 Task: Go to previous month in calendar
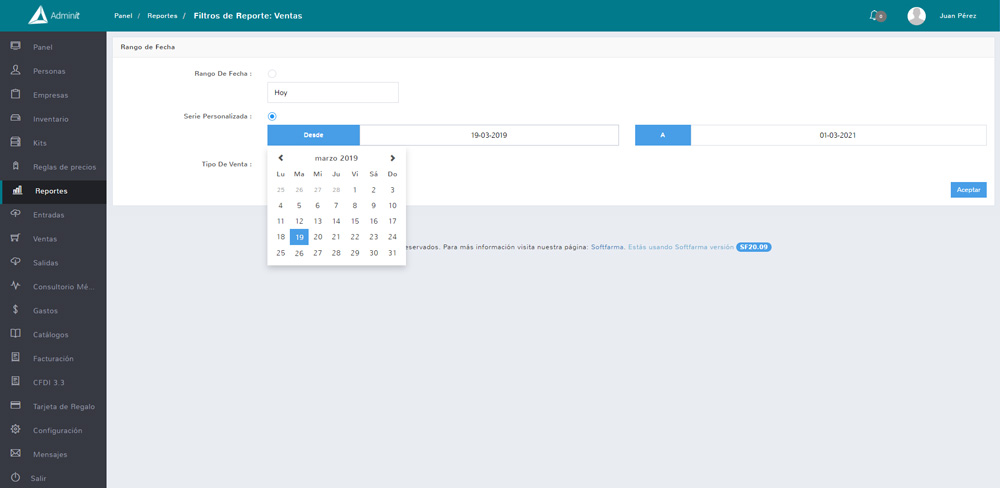[x=281, y=158]
